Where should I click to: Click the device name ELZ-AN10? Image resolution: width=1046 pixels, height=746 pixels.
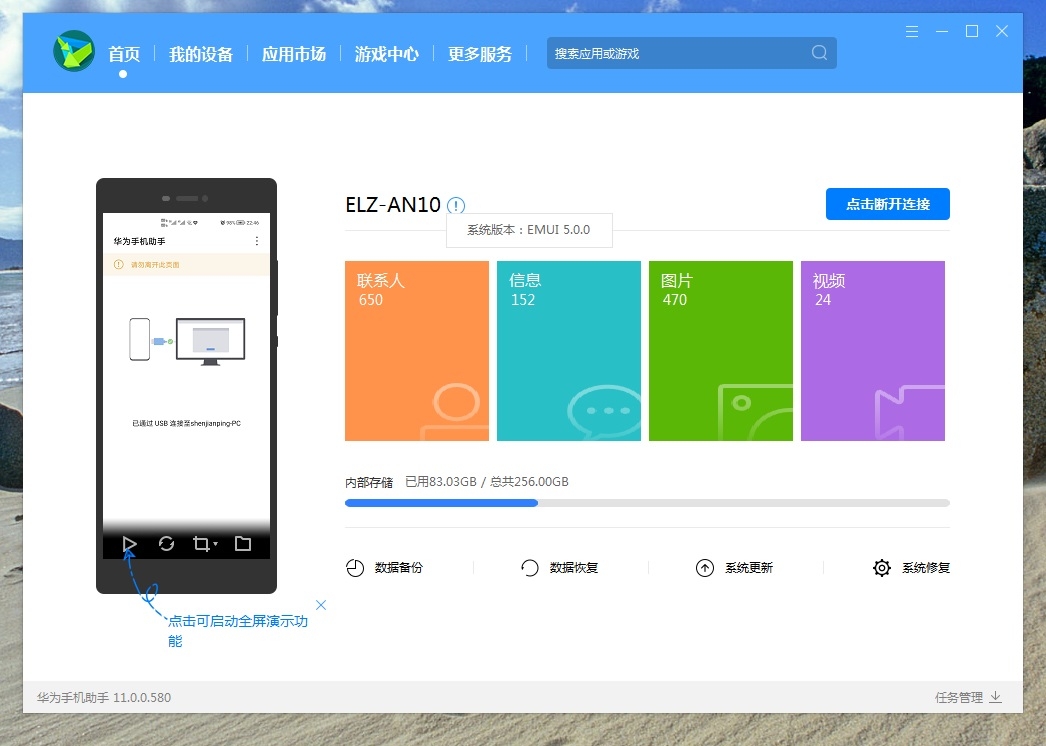(393, 205)
